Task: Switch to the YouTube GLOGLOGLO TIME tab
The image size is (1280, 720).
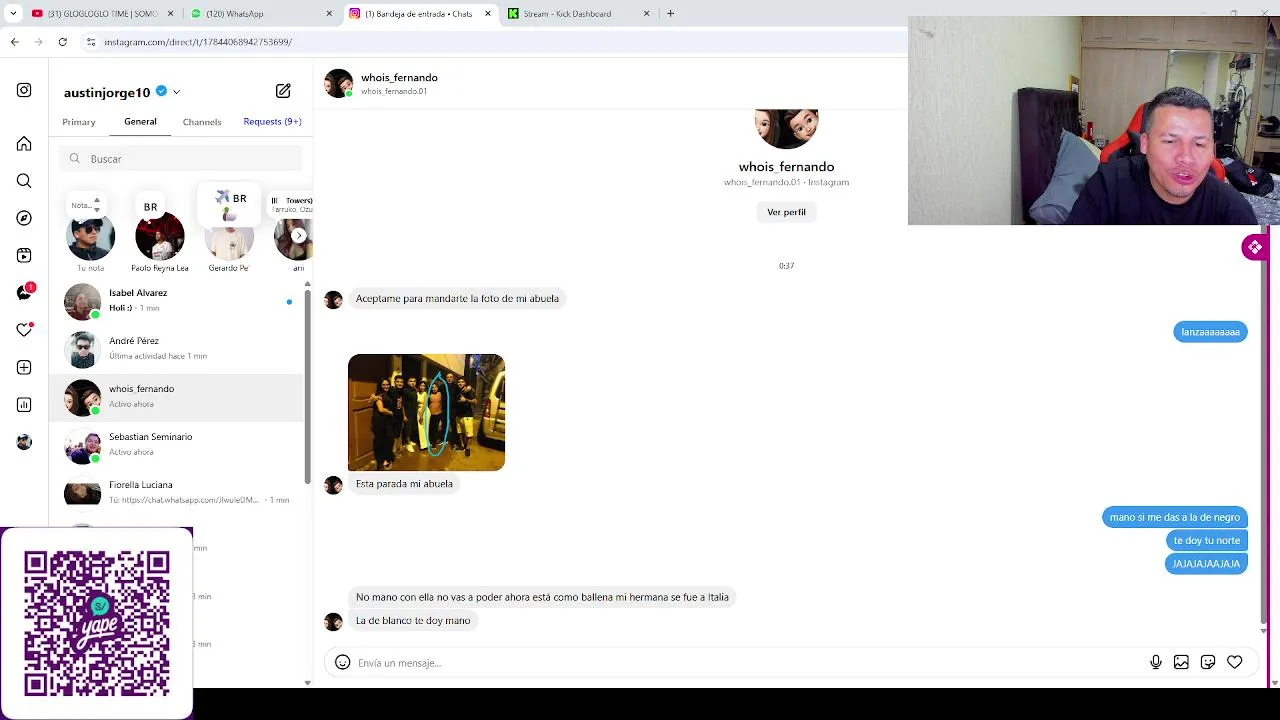Action: pos(102,14)
